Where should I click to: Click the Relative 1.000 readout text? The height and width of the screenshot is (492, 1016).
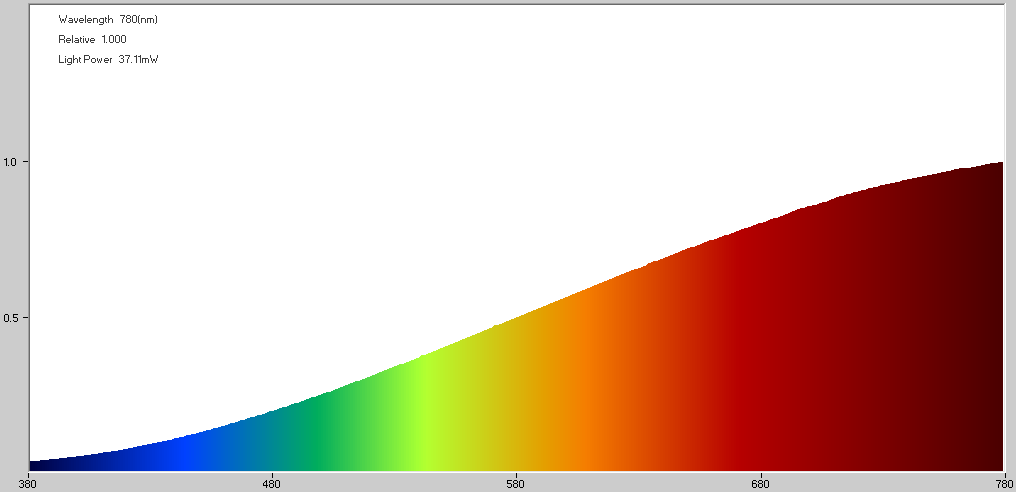[x=92, y=39]
